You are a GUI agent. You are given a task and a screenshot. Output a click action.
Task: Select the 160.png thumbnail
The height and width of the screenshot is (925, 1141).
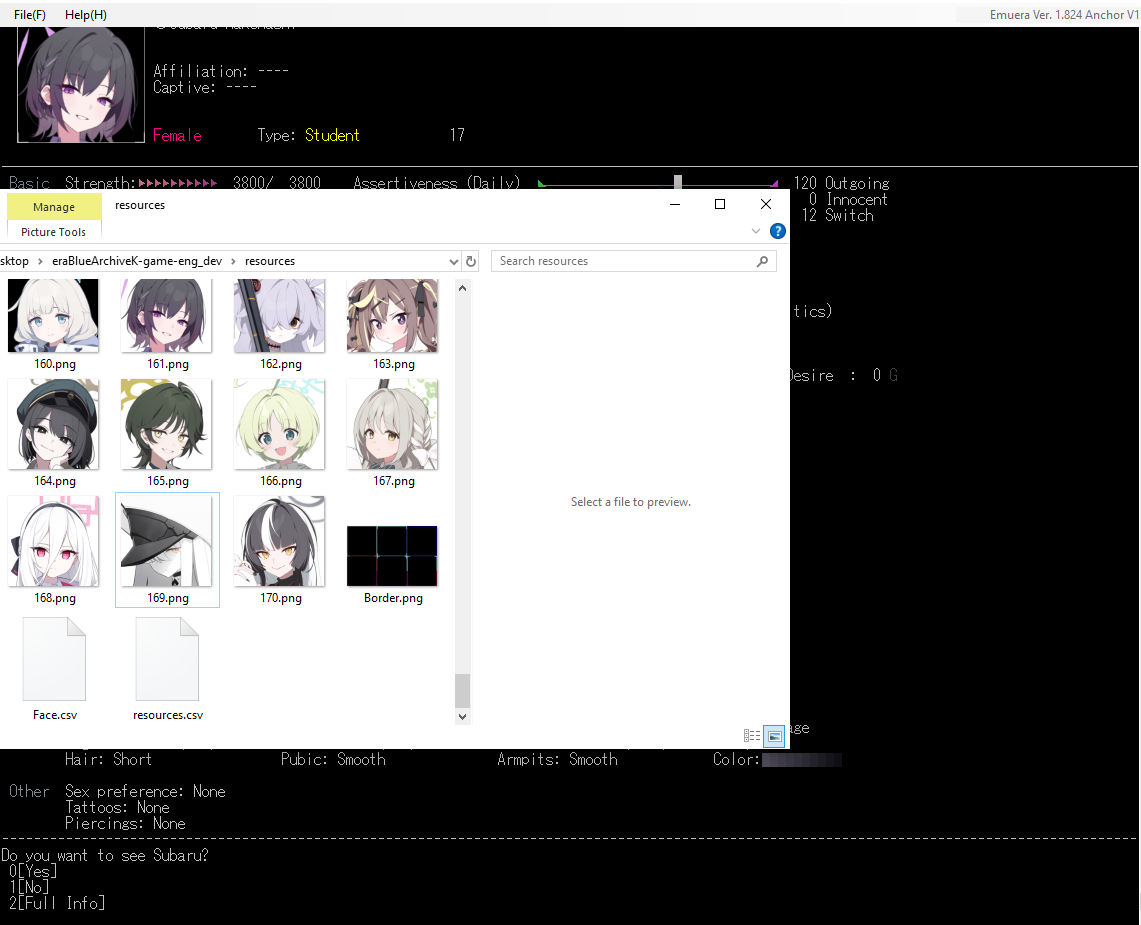click(53, 316)
